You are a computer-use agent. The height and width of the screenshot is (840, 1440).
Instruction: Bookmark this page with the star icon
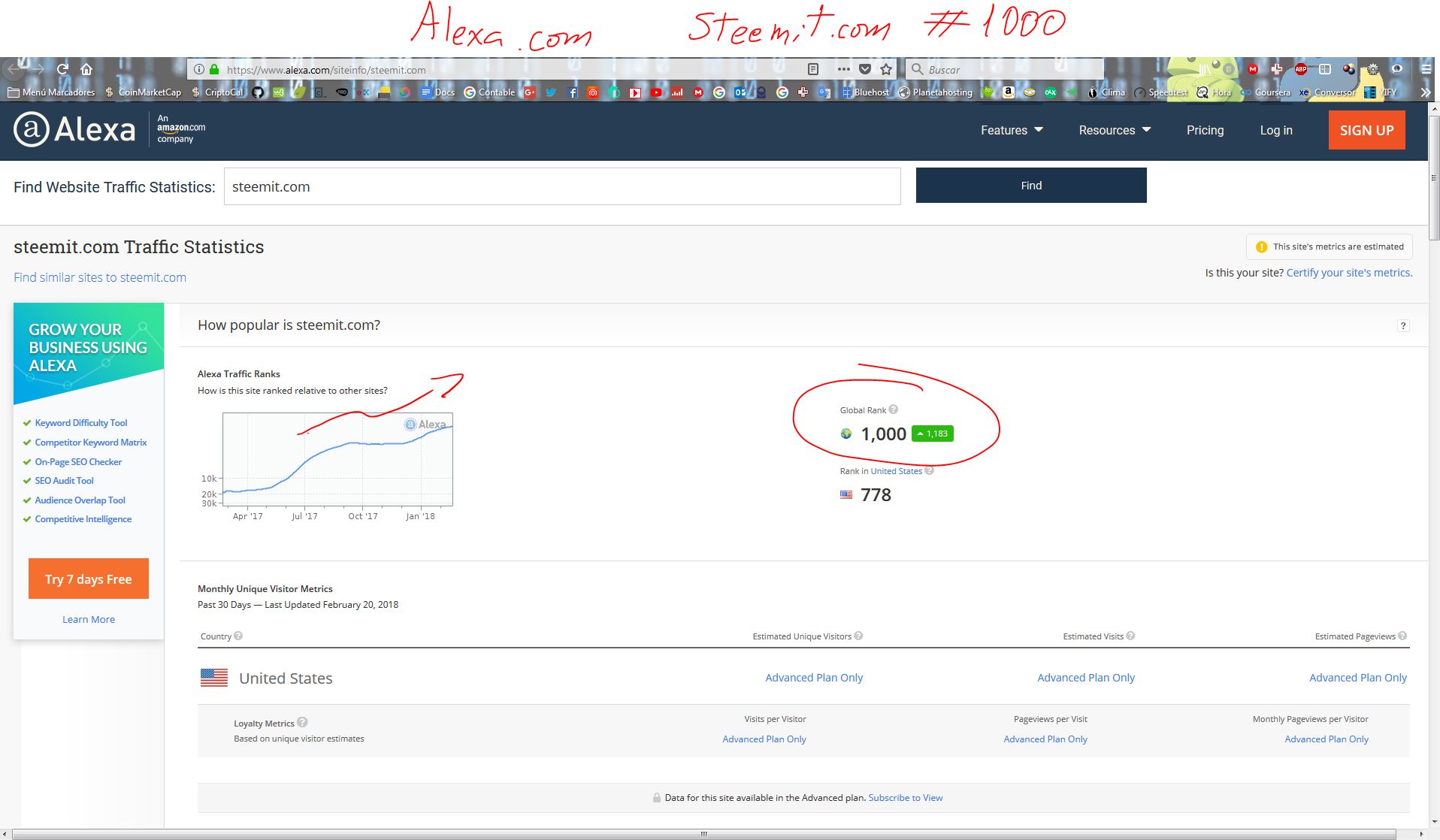coord(886,69)
